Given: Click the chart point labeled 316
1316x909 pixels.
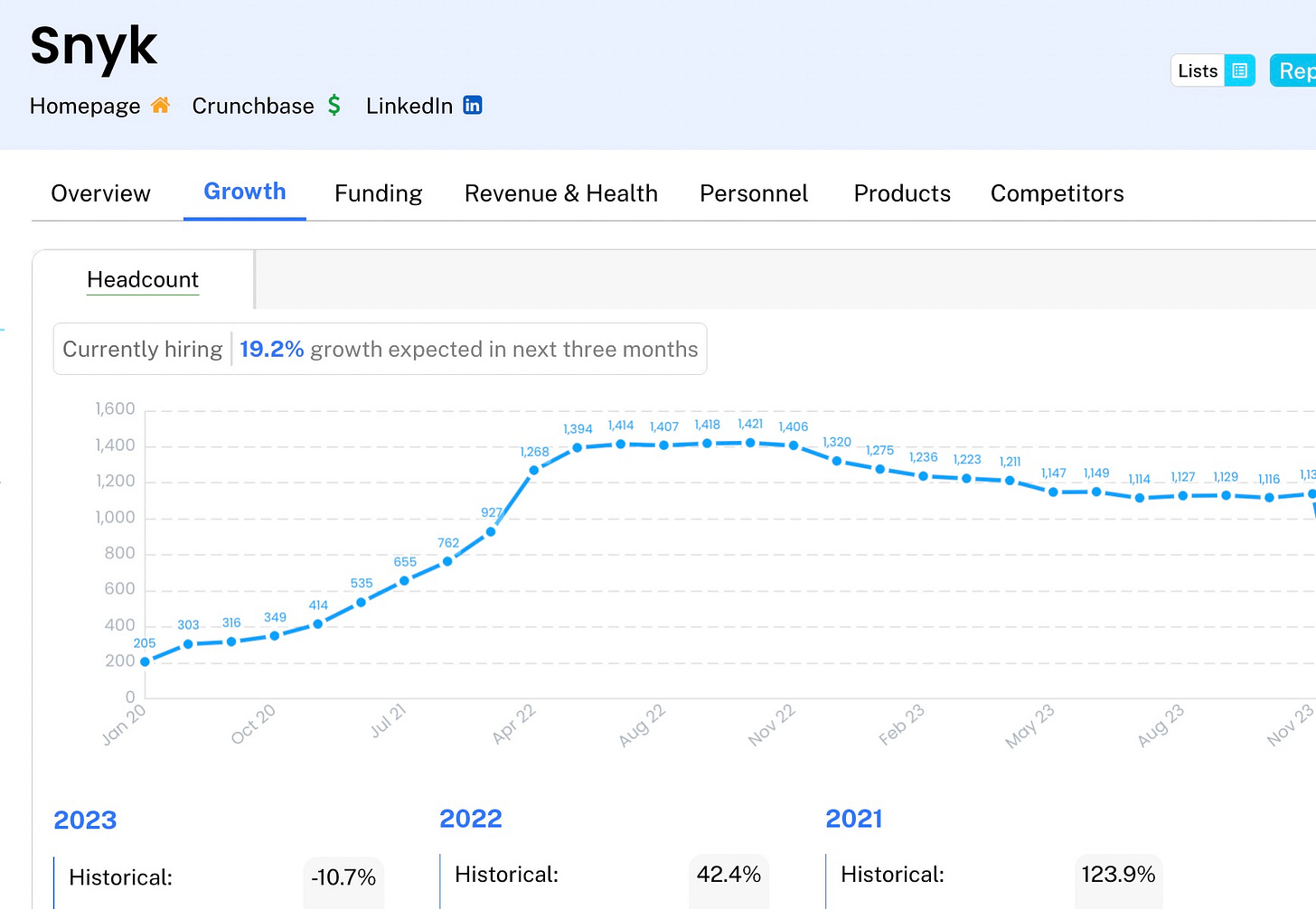Looking at the screenshot, I should pos(231,642).
